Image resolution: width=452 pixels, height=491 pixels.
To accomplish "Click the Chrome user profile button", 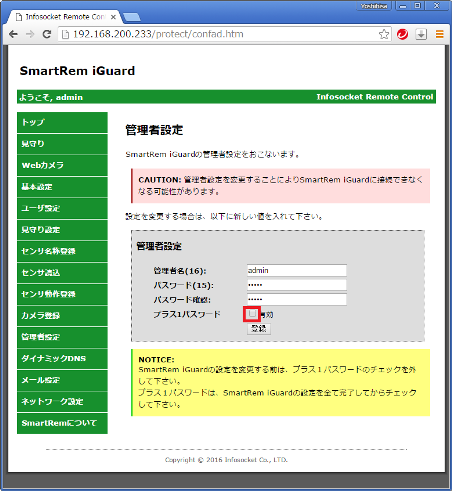I will 374,6.
